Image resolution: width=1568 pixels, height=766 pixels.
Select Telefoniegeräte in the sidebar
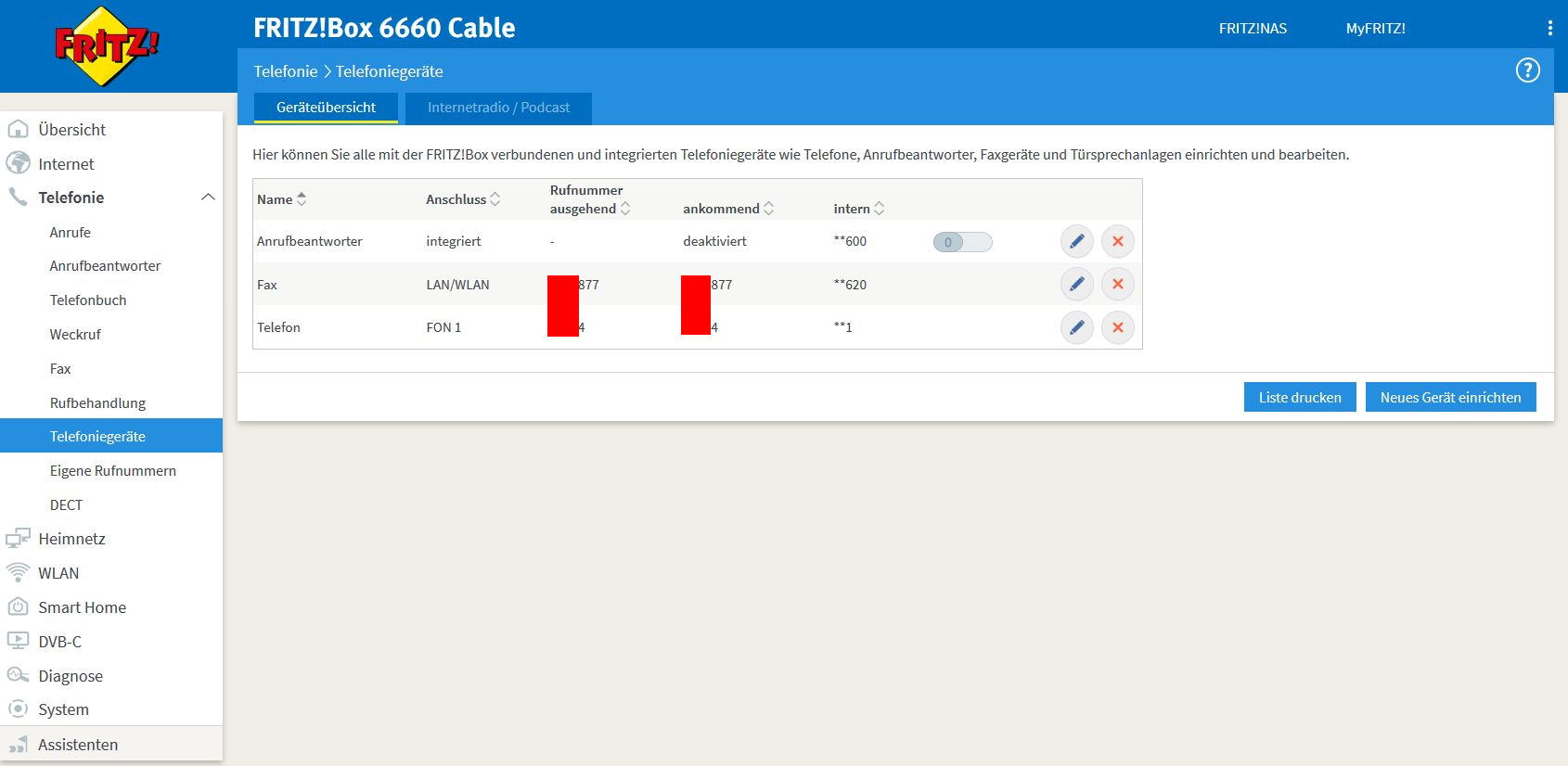pos(111,436)
